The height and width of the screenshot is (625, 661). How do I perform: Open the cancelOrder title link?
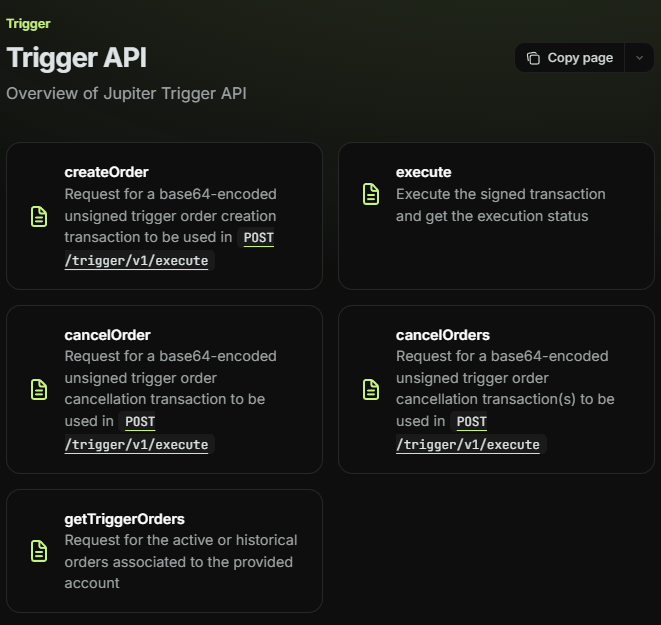[x=107, y=334]
